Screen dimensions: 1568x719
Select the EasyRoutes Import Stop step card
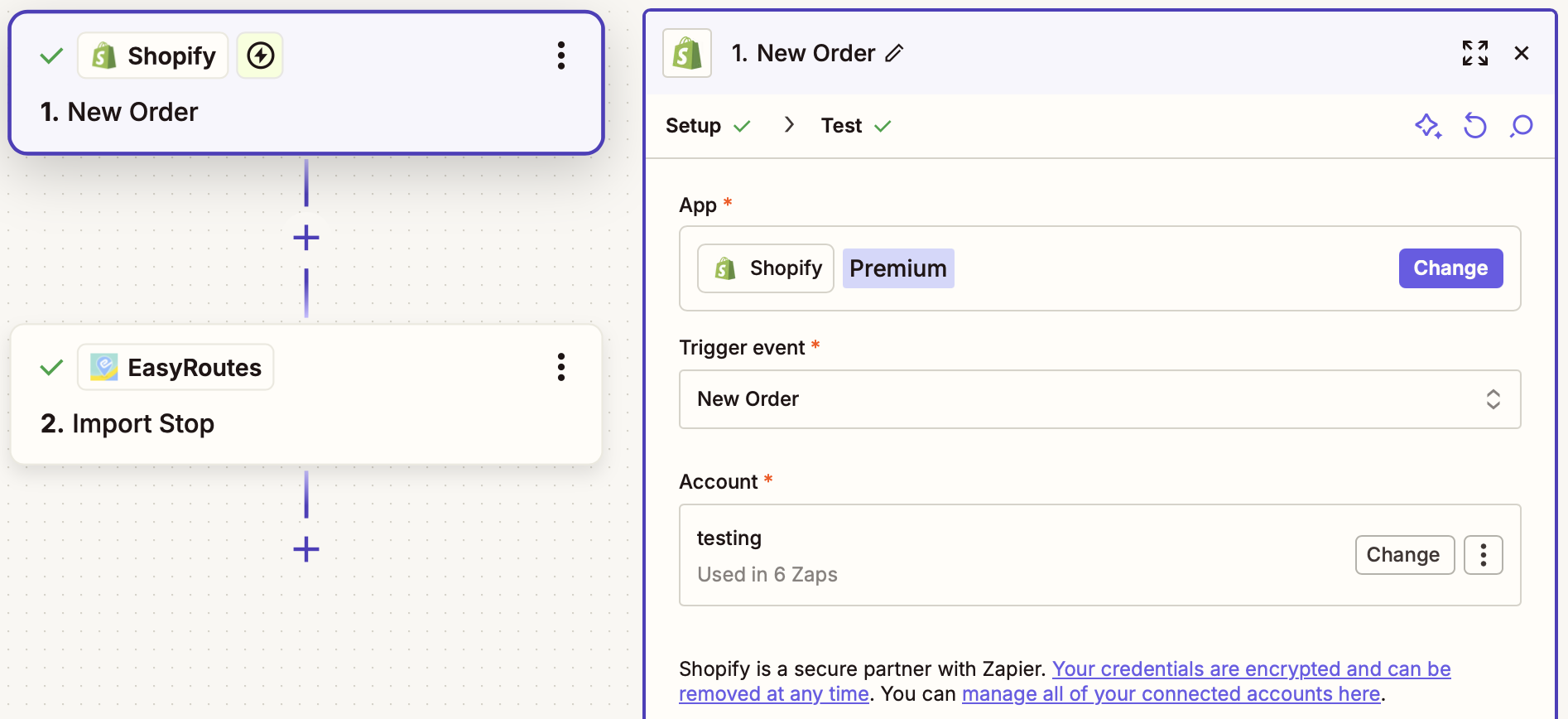pos(306,422)
